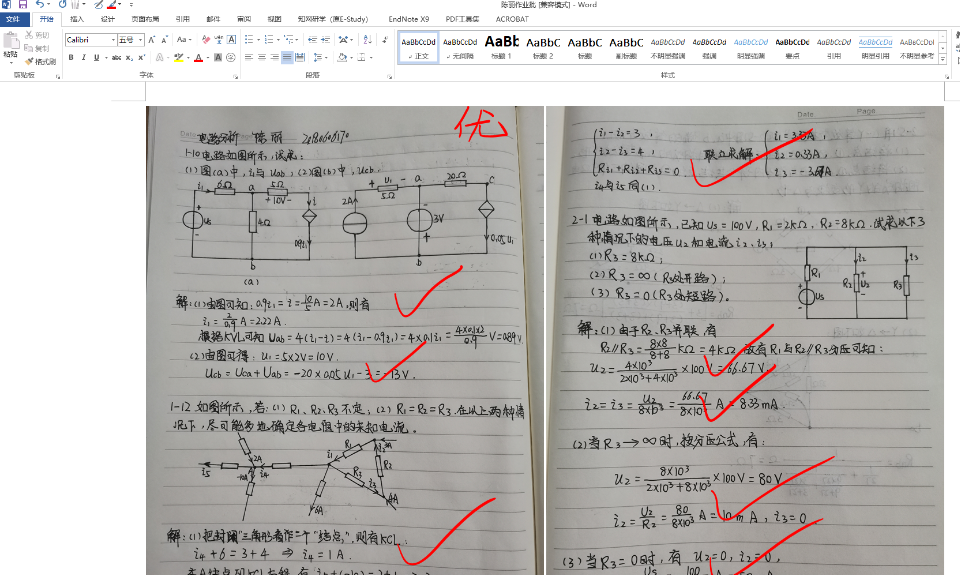This screenshot has height=575, width=960.
Task: Click the bullet list icon
Action: point(248,40)
